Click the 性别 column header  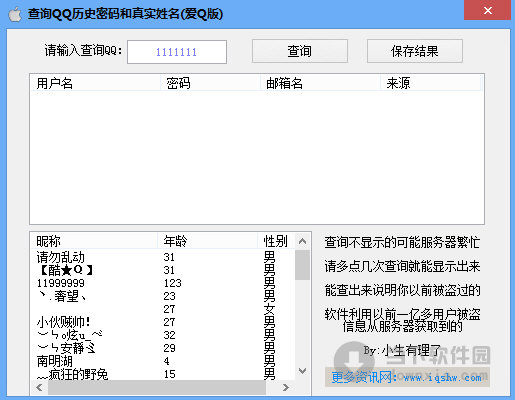[x=276, y=241]
